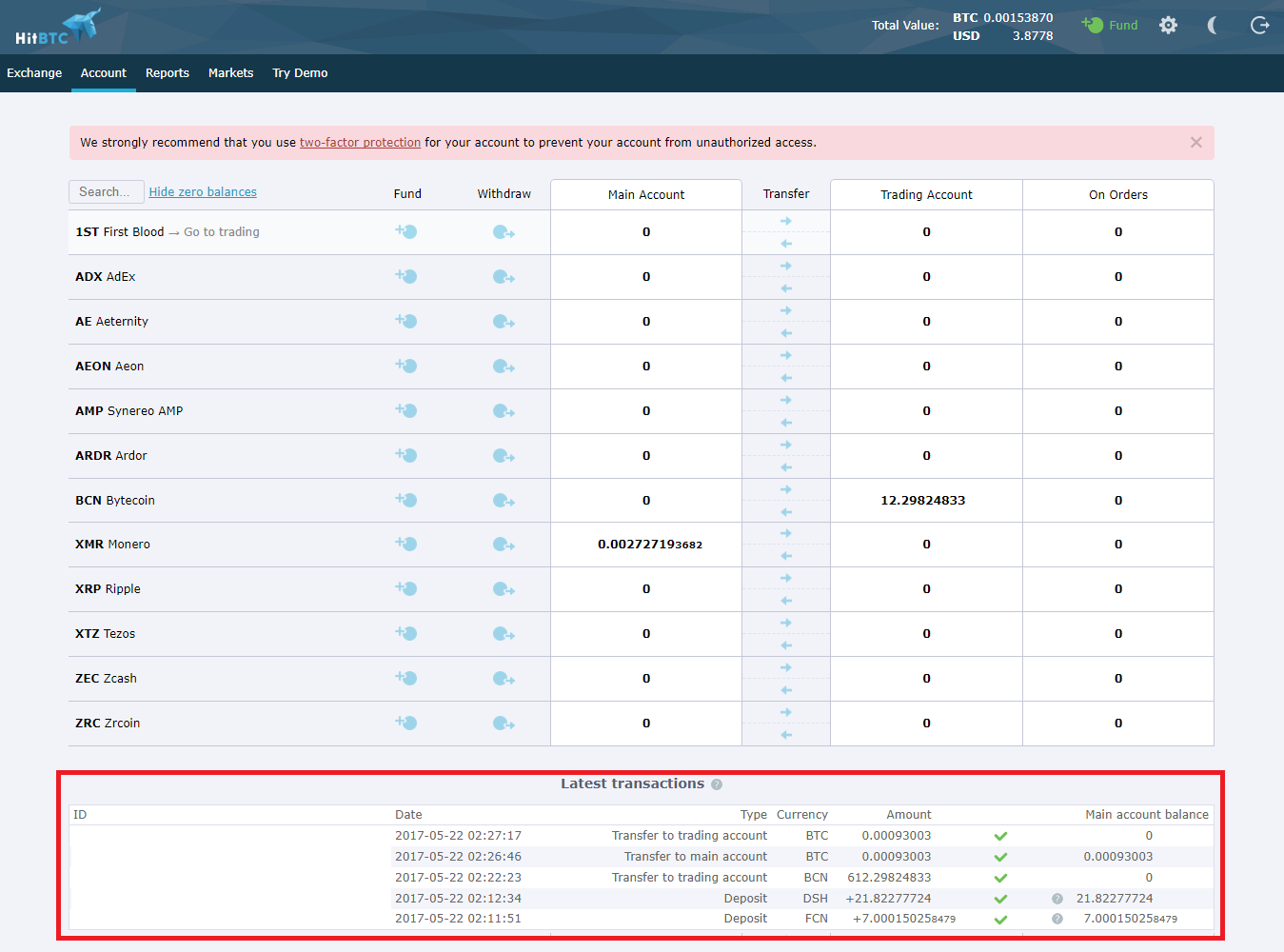The height and width of the screenshot is (952, 1284).
Task: Click withdraw icon for ZEC Zcash
Action: click(x=504, y=679)
